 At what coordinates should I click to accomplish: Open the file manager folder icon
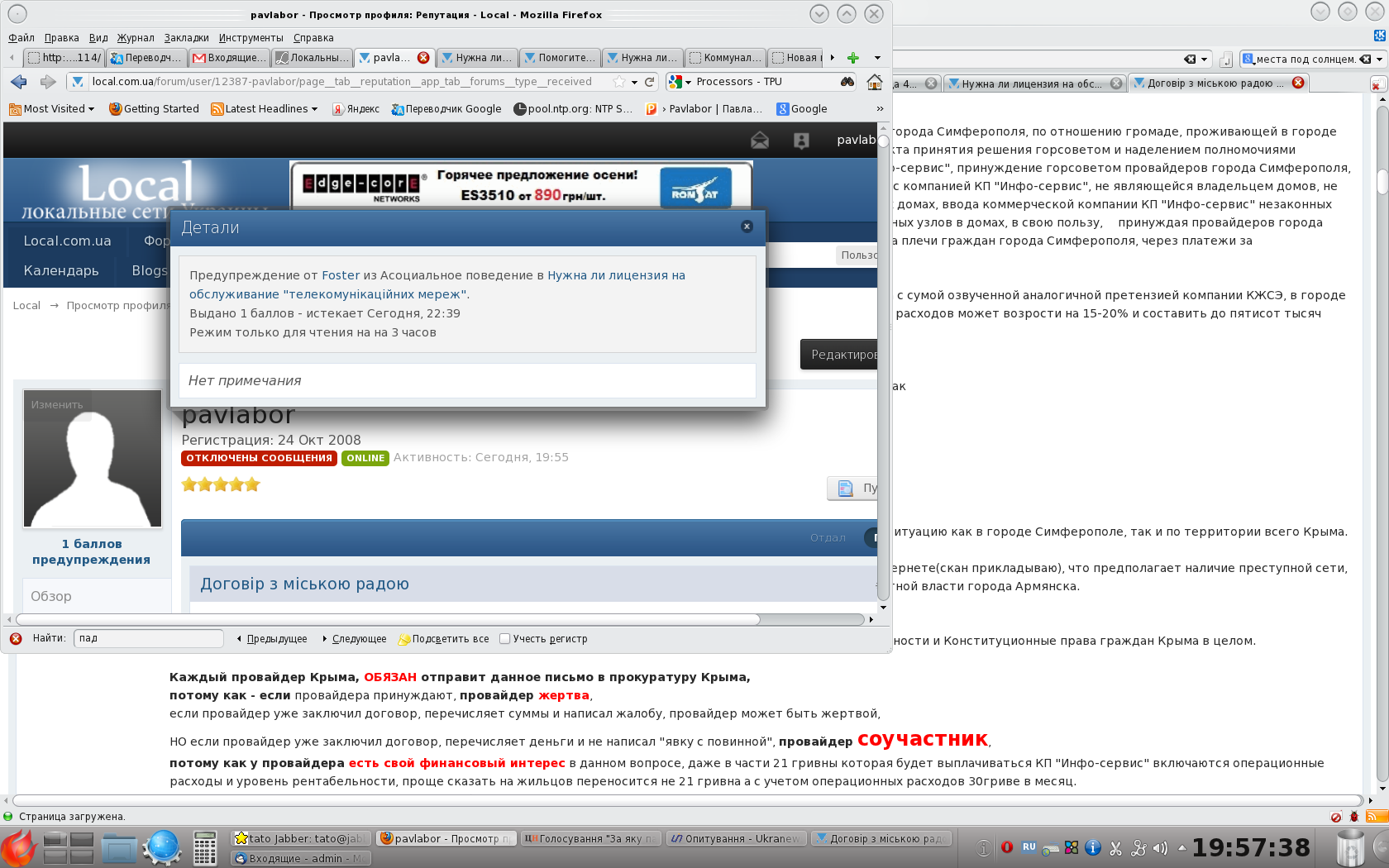[119, 848]
